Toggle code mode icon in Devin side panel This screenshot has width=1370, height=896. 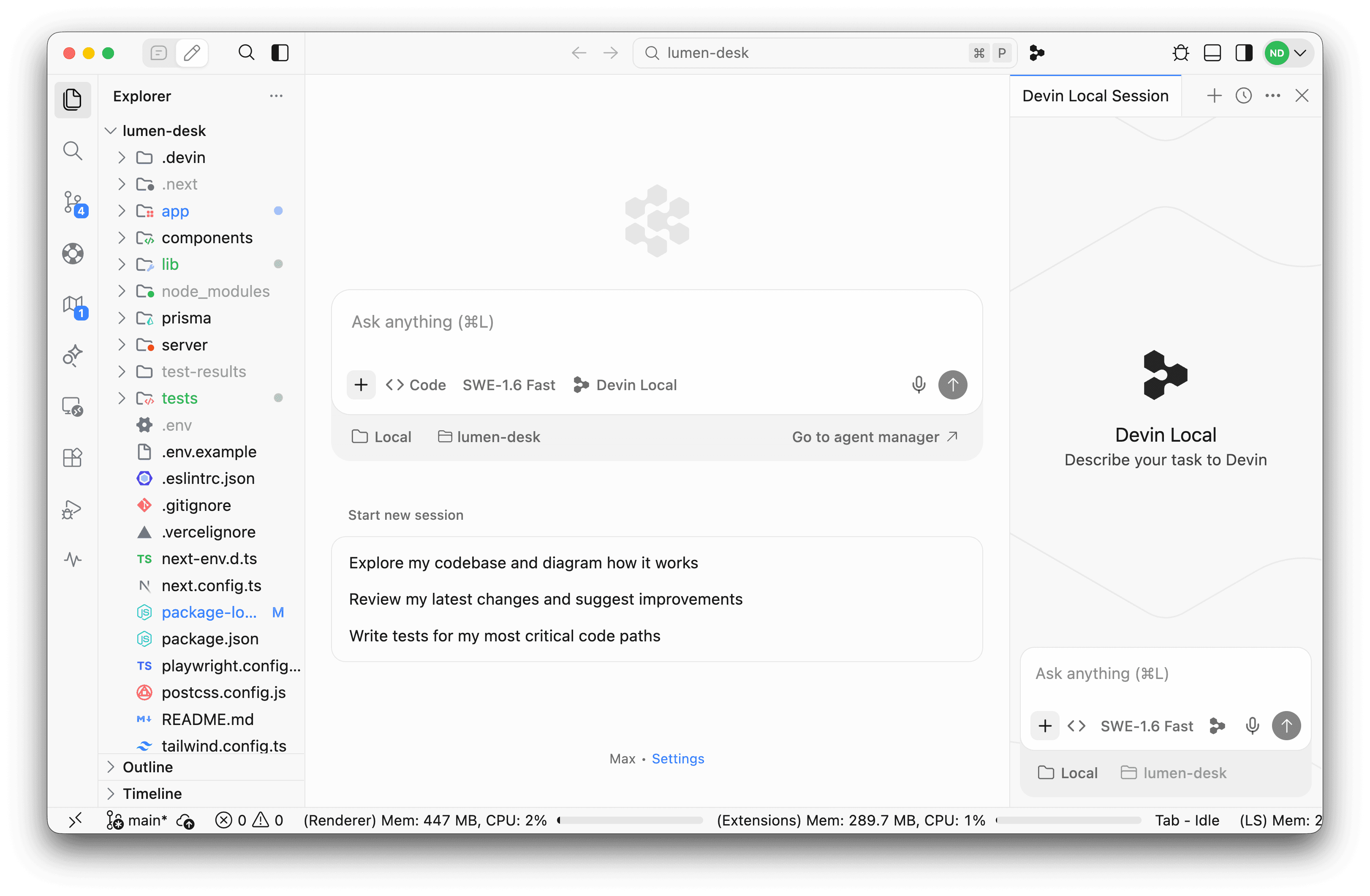(1076, 726)
